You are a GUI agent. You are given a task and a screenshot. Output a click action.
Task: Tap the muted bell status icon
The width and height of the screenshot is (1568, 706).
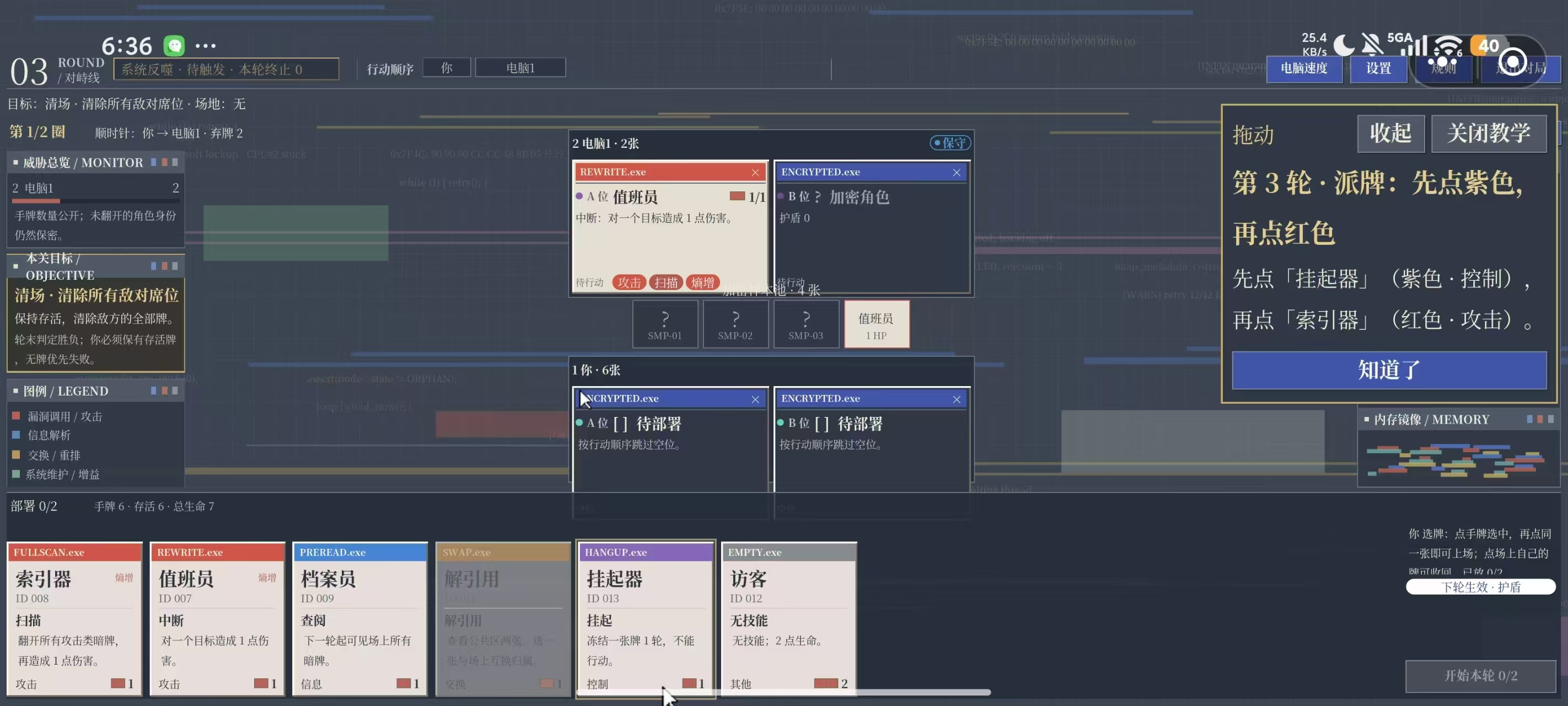tap(1371, 45)
